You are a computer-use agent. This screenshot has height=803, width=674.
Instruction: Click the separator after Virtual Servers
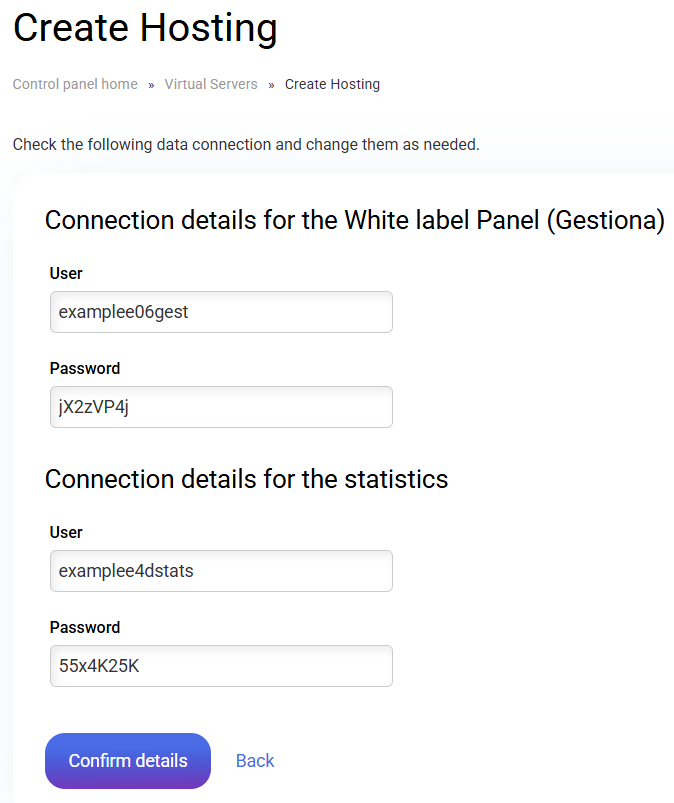coord(271,85)
